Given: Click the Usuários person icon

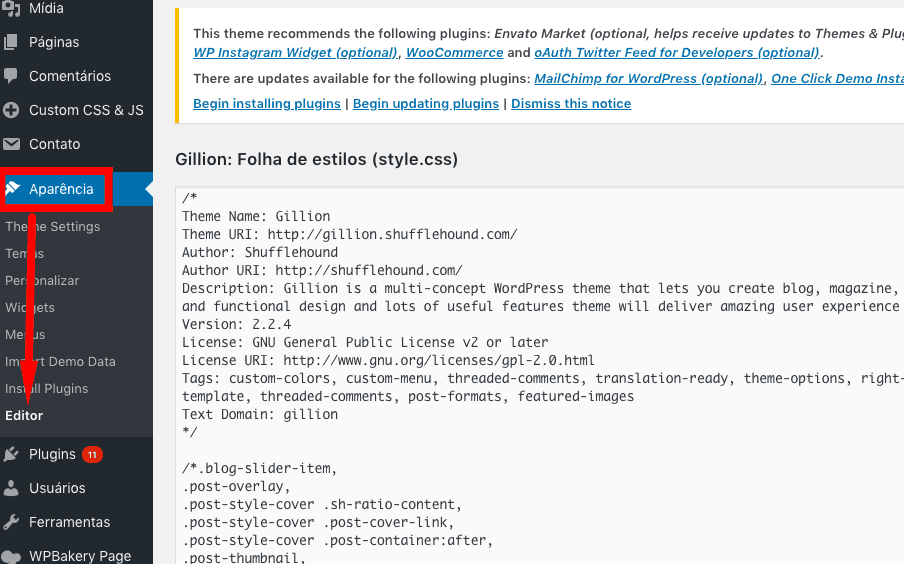Looking at the screenshot, I should [11, 488].
